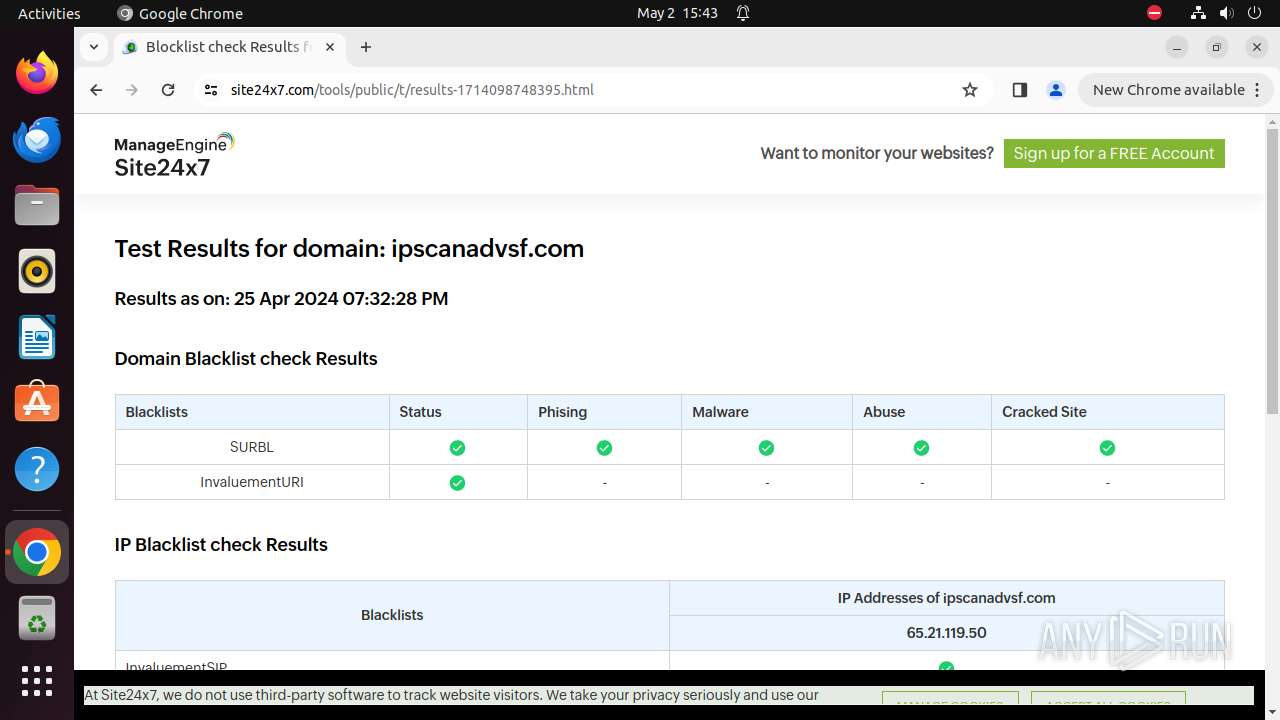Open the Chrome three-dot menu
This screenshot has width=1280, height=720.
1257,90
